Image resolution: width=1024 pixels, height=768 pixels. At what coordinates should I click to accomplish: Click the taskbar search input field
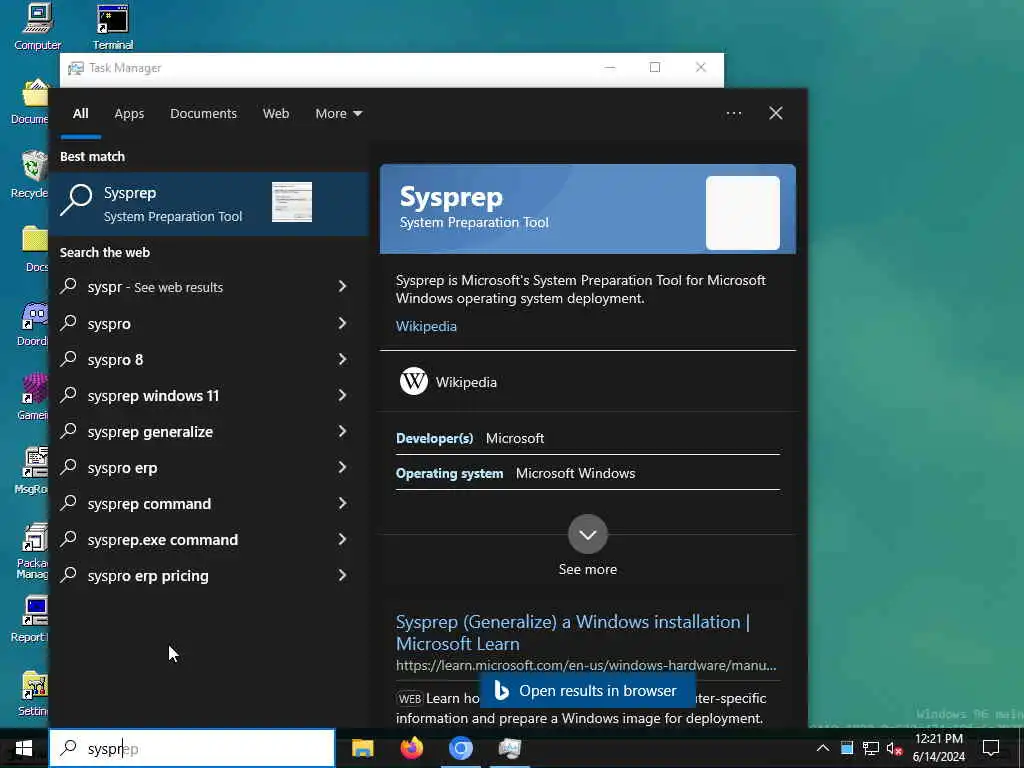[192, 748]
